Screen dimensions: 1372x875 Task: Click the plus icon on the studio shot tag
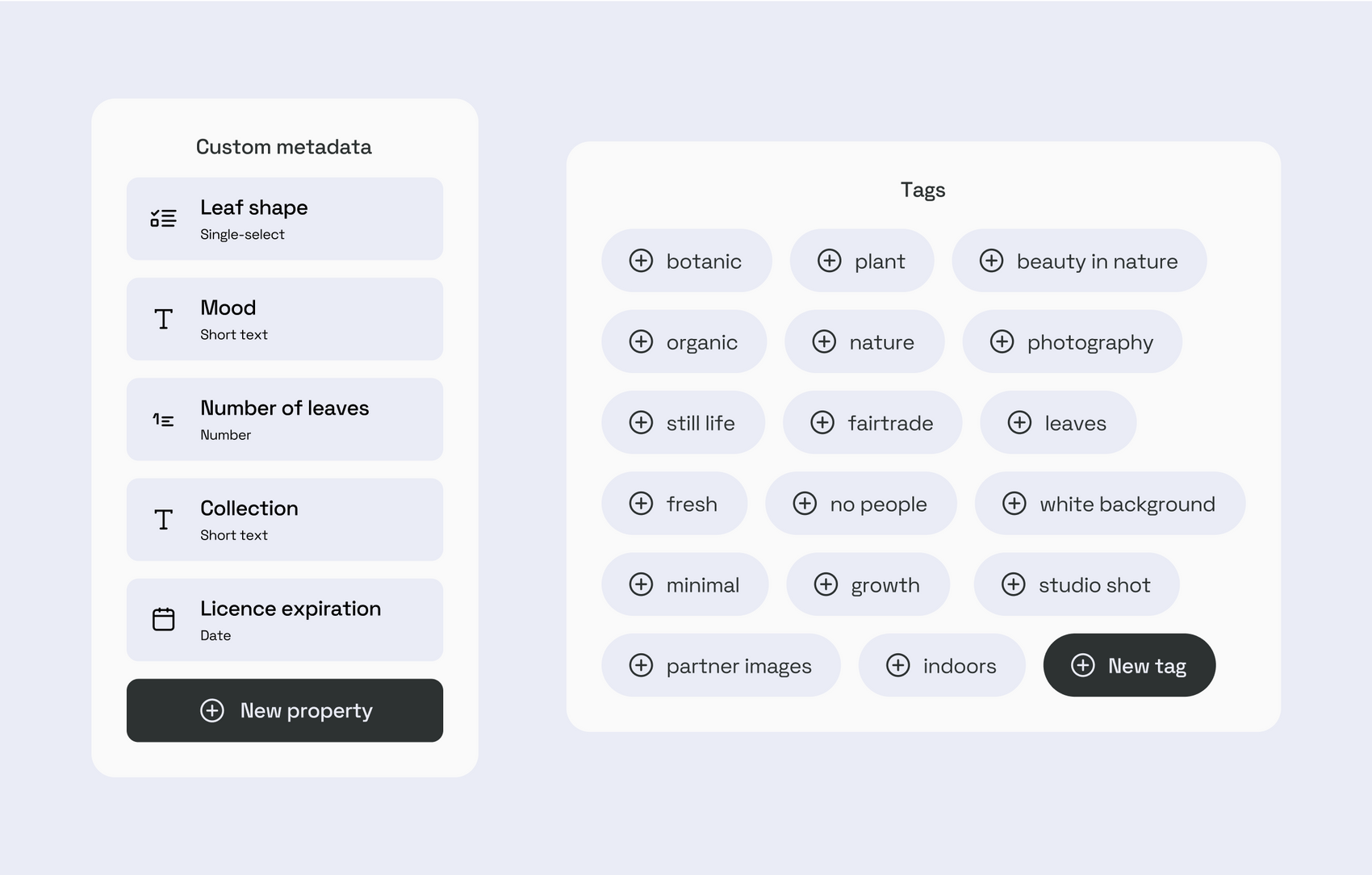point(1013,584)
